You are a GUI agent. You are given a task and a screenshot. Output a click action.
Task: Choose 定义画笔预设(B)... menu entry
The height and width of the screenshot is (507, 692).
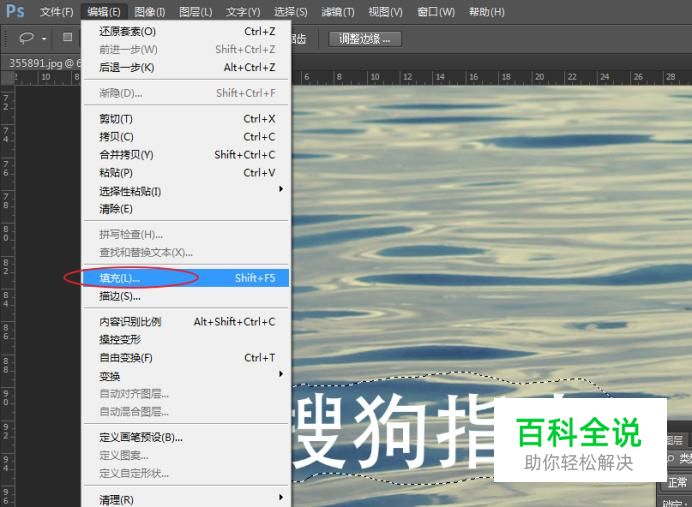click(x=186, y=437)
